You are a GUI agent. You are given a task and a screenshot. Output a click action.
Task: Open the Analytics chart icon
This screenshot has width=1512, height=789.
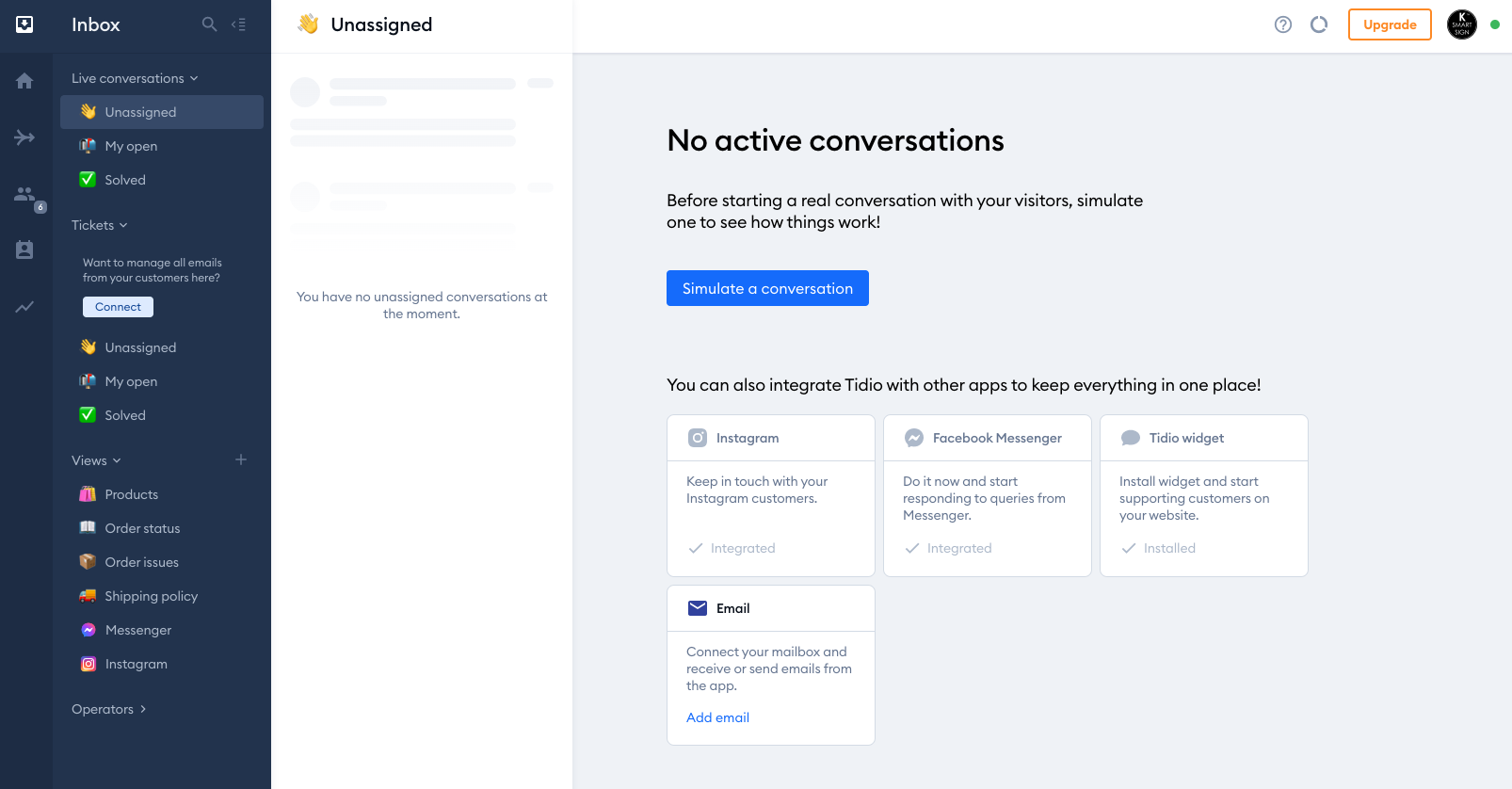(24, 307)
